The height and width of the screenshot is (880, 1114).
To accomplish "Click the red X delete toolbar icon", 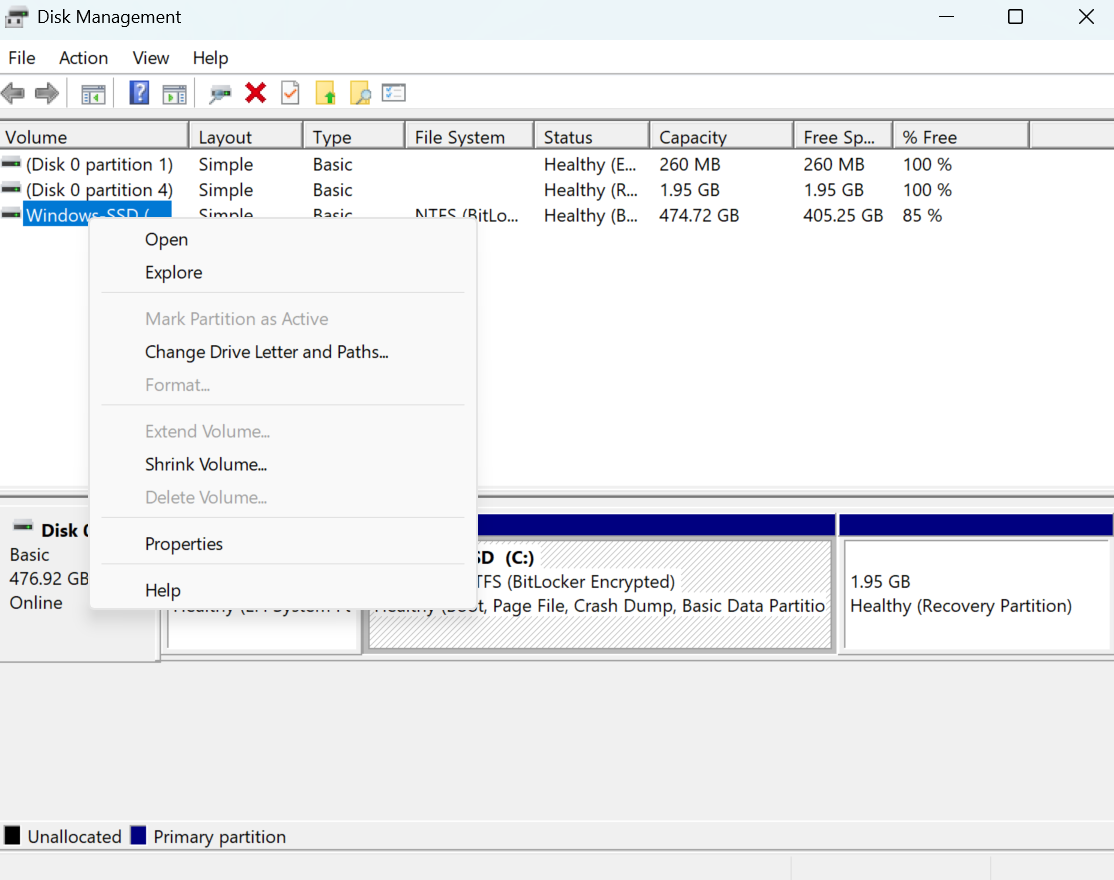I will coord(256,93).
